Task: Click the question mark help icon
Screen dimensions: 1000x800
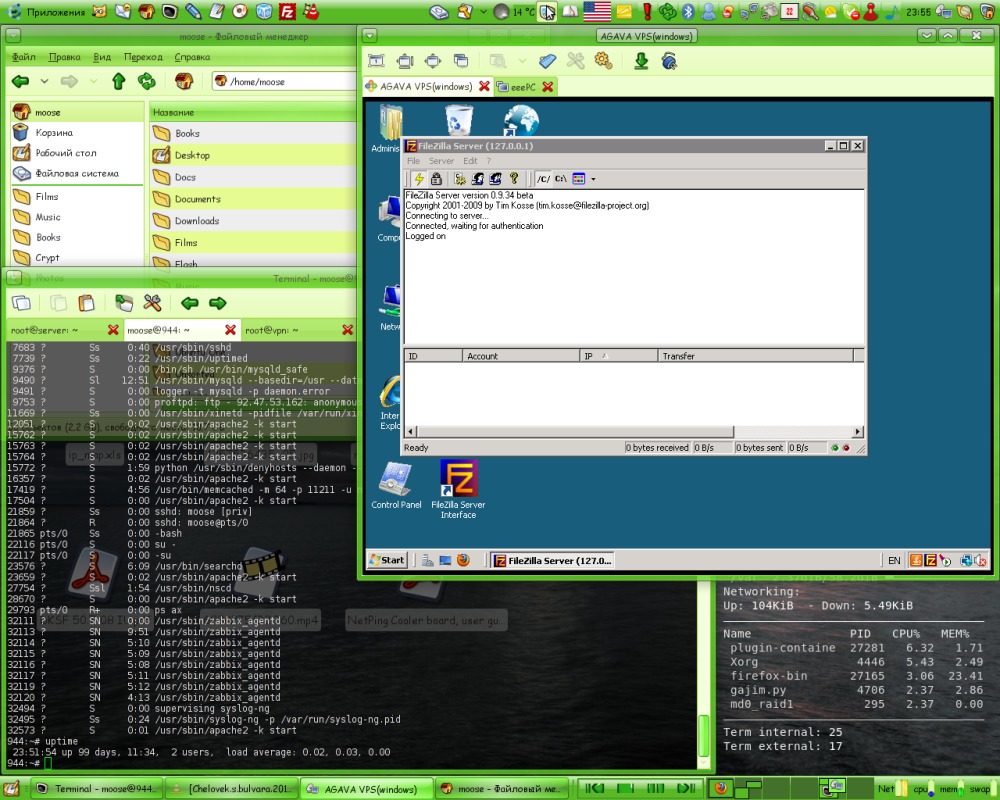Action: 513,179
